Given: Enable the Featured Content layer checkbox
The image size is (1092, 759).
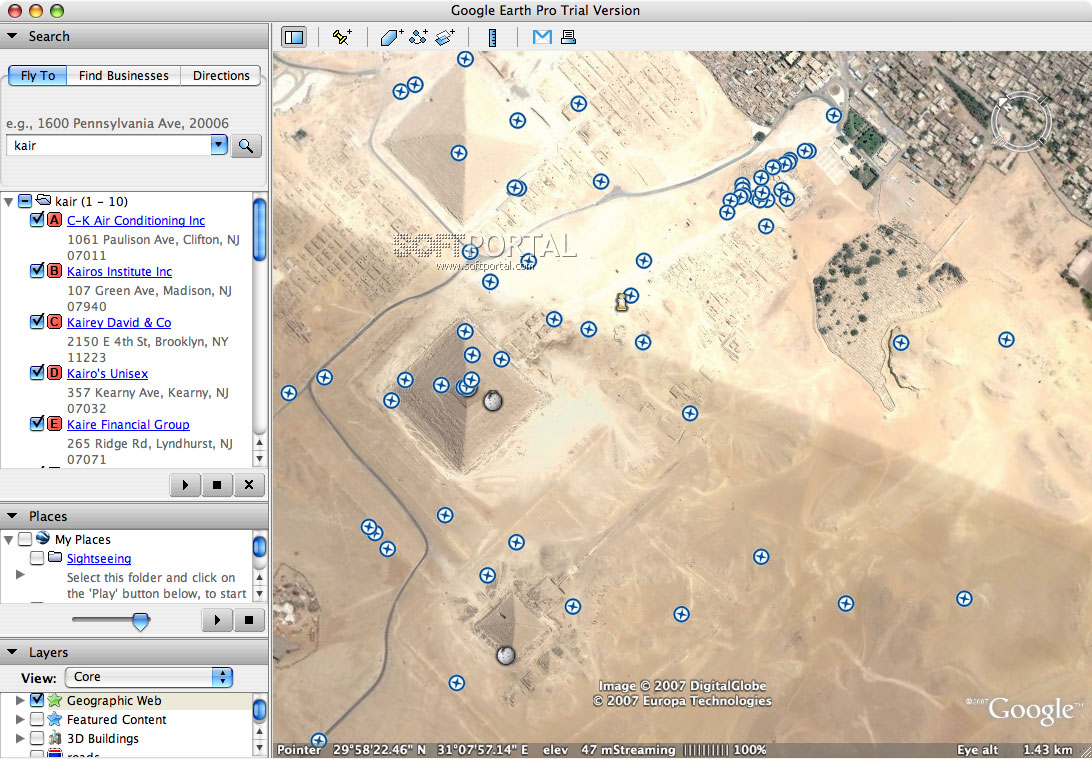Looking at the screenshot, I should click(37, 719).
